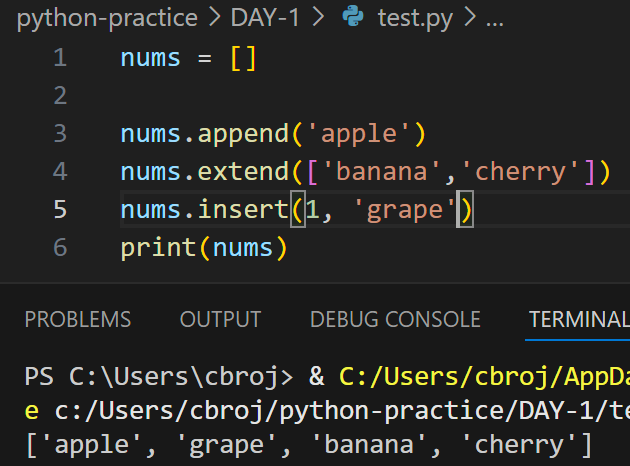Screen dimensions: 630x466
Task: Click the extend method name
Action: (243, 172)
